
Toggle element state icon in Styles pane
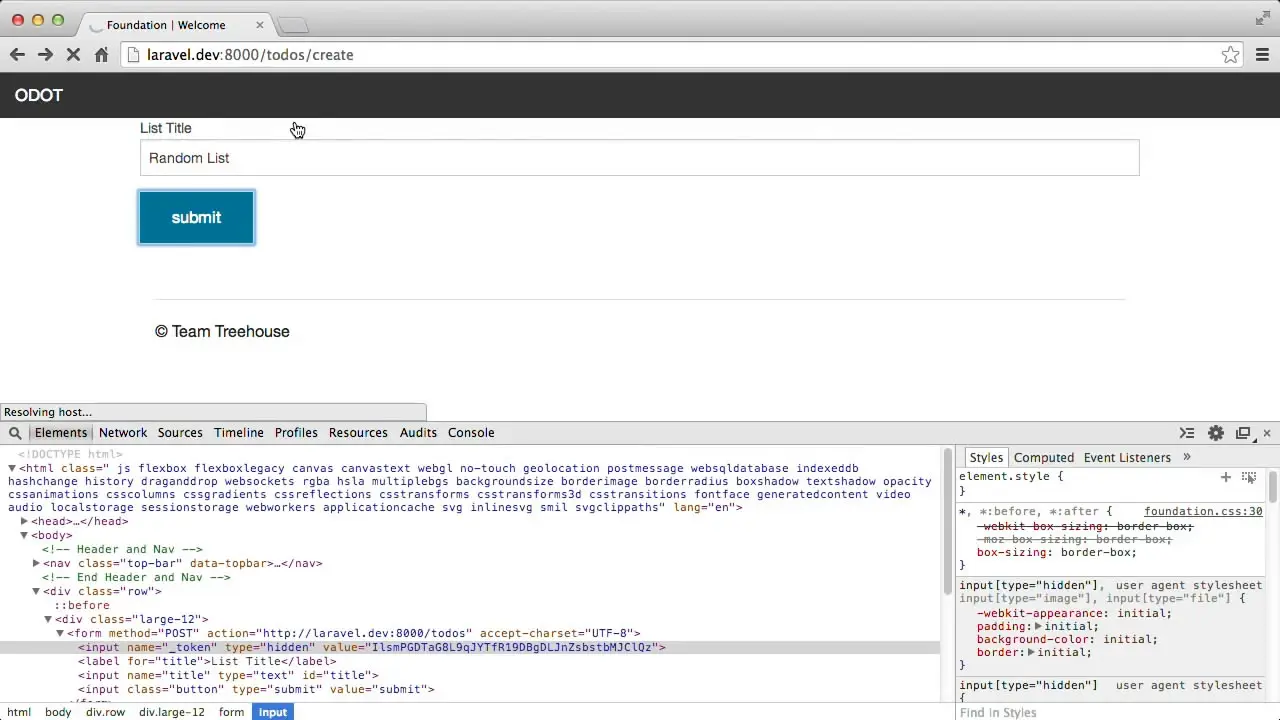pos(1249,477)
